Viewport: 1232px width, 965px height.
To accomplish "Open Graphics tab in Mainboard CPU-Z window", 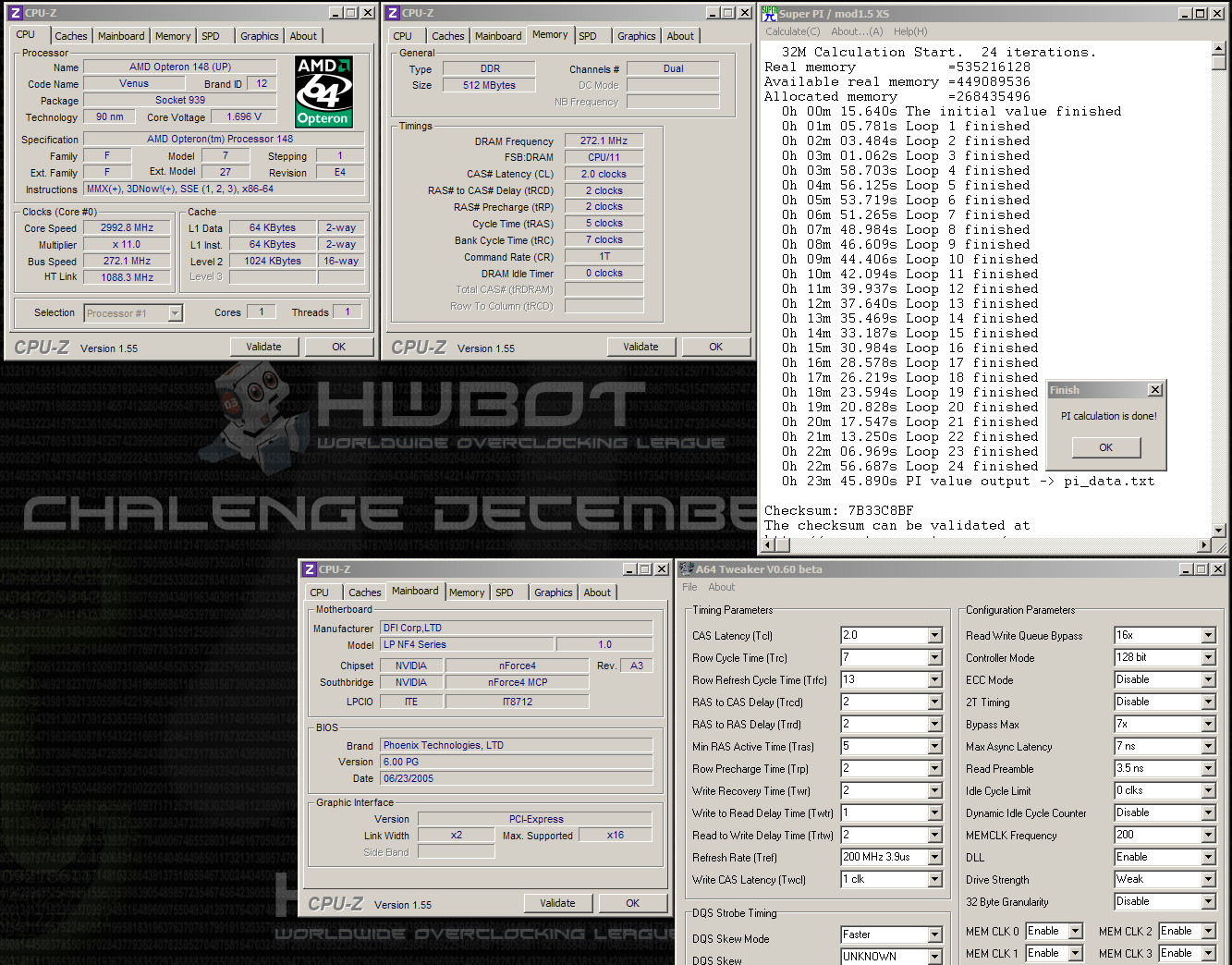I will click(554, 592).
